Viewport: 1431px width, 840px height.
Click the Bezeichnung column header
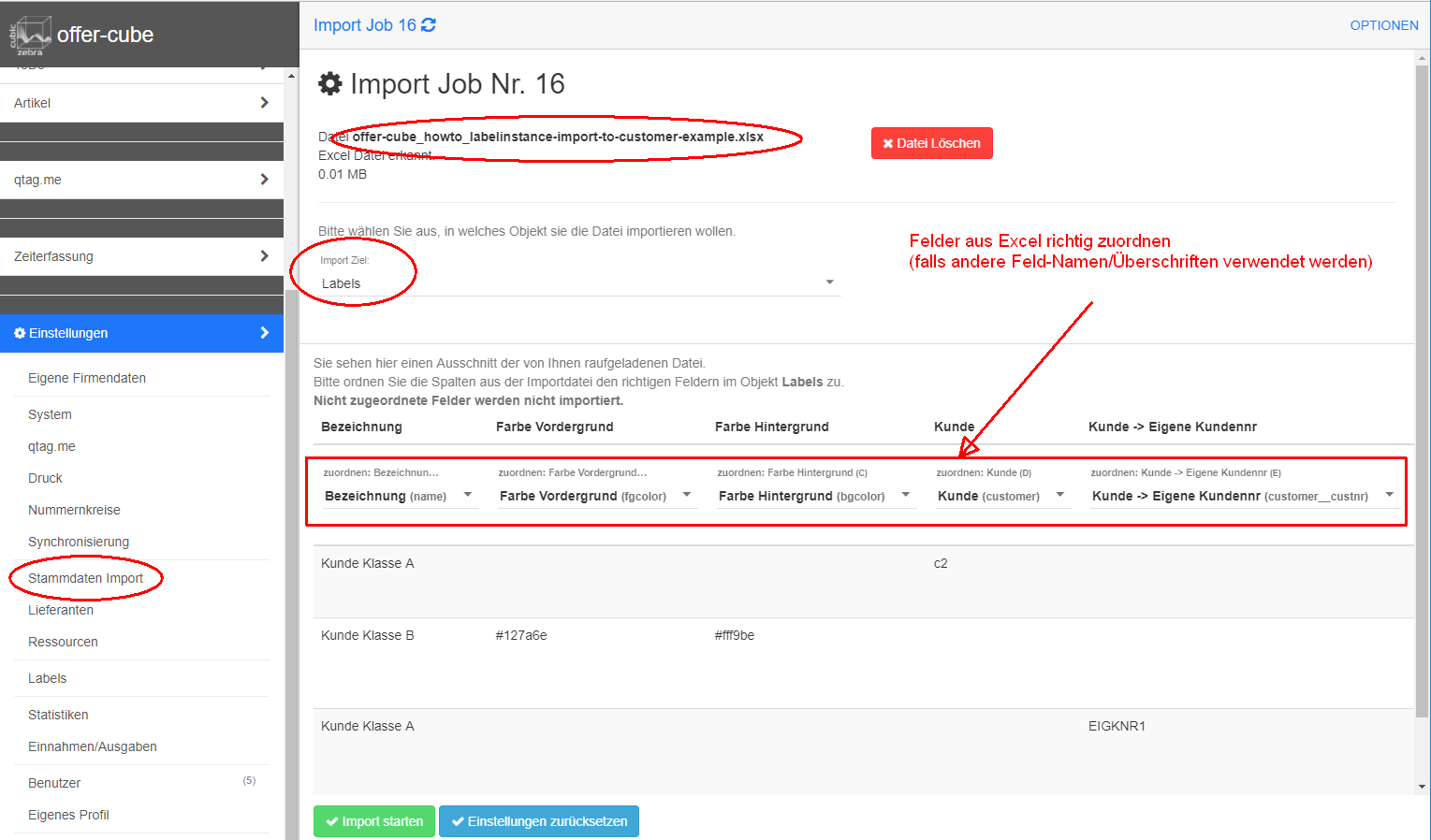point(361,427)
